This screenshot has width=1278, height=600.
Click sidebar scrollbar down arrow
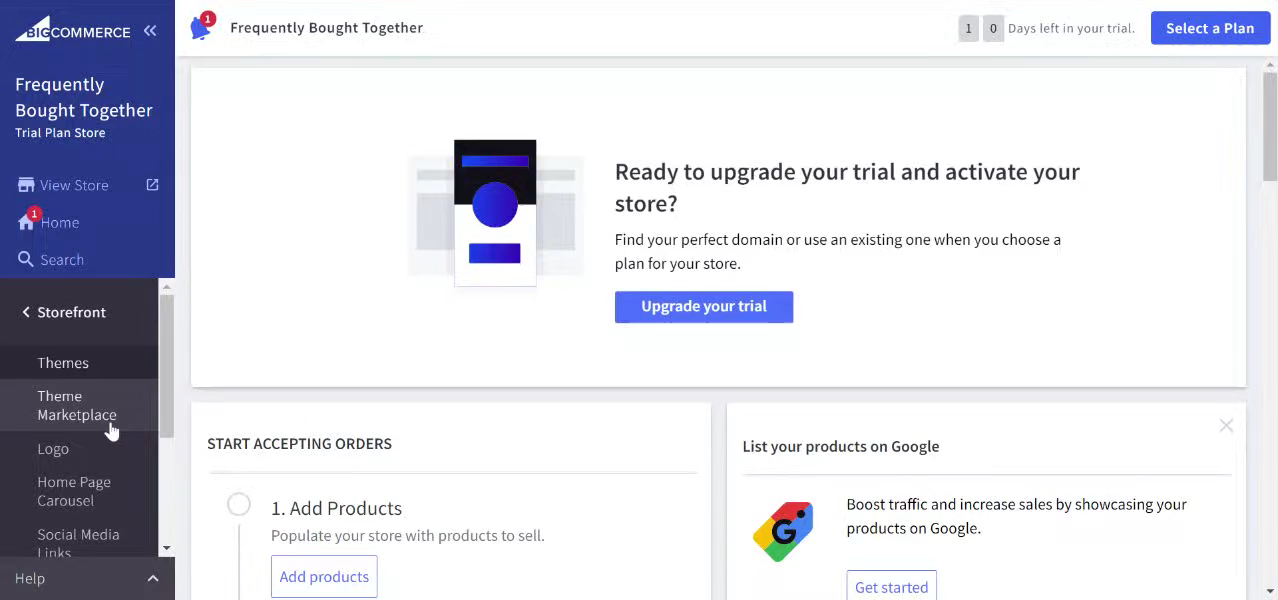[166, 548]
